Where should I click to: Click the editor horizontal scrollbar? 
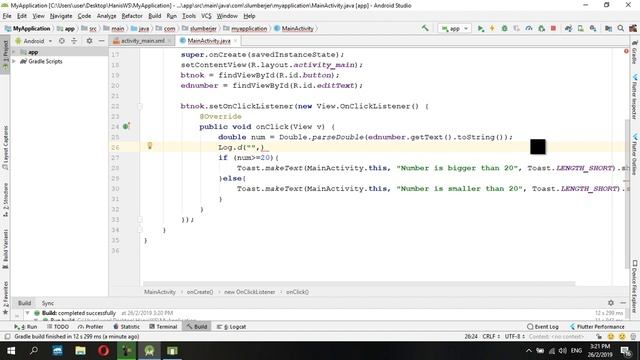(x=359, y=283)
